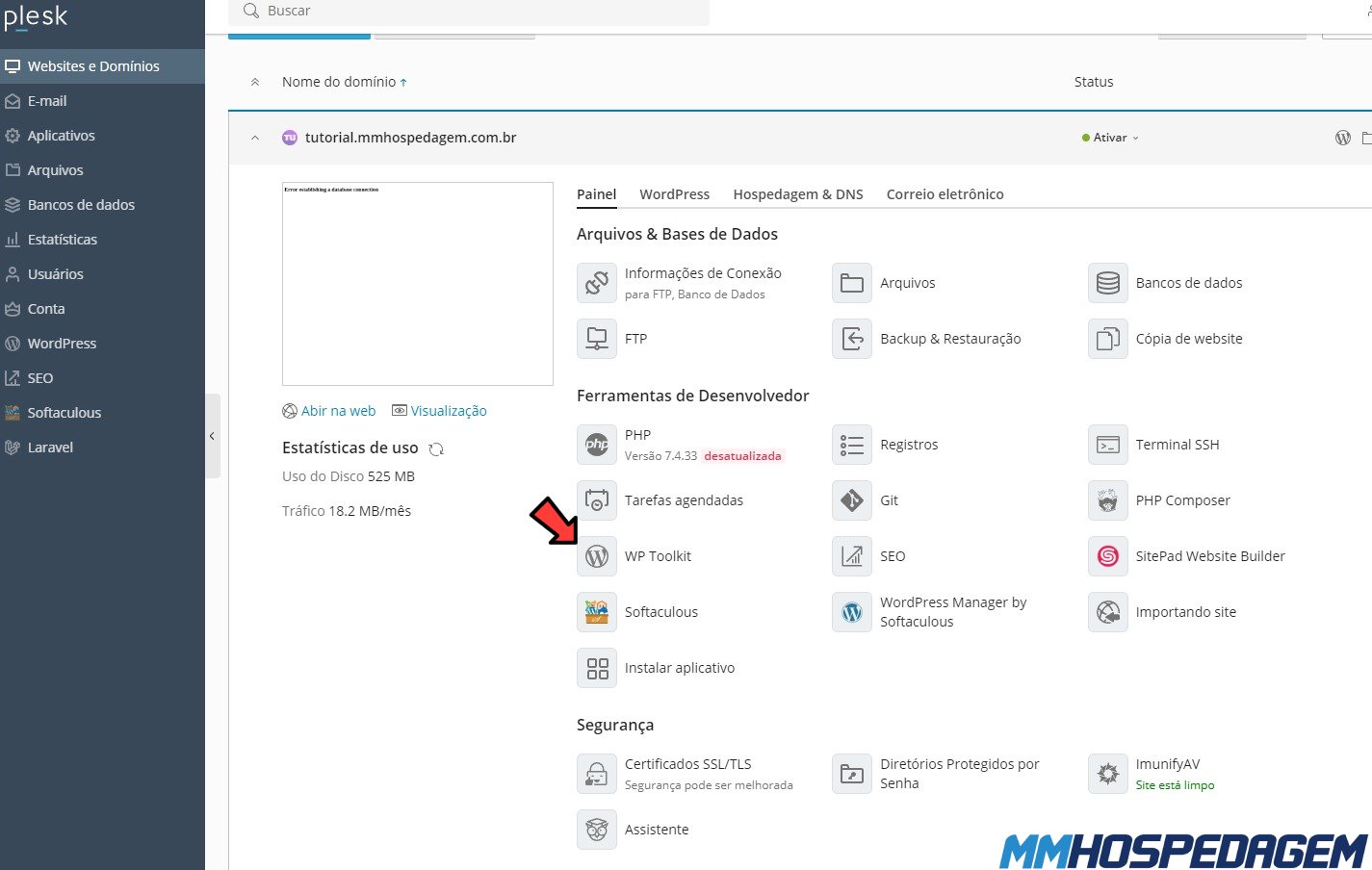The image size is (1372, 870).
Task: Refresh usage statistics icon
Action: click(x=436, y=449)
